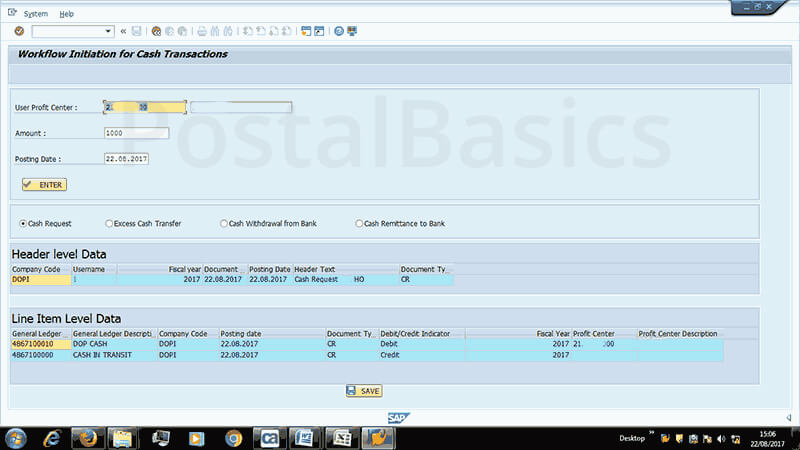Select the Excess Cash Transfer option
Viewport: 800px width, 450px height.
[x=109, y=223]
